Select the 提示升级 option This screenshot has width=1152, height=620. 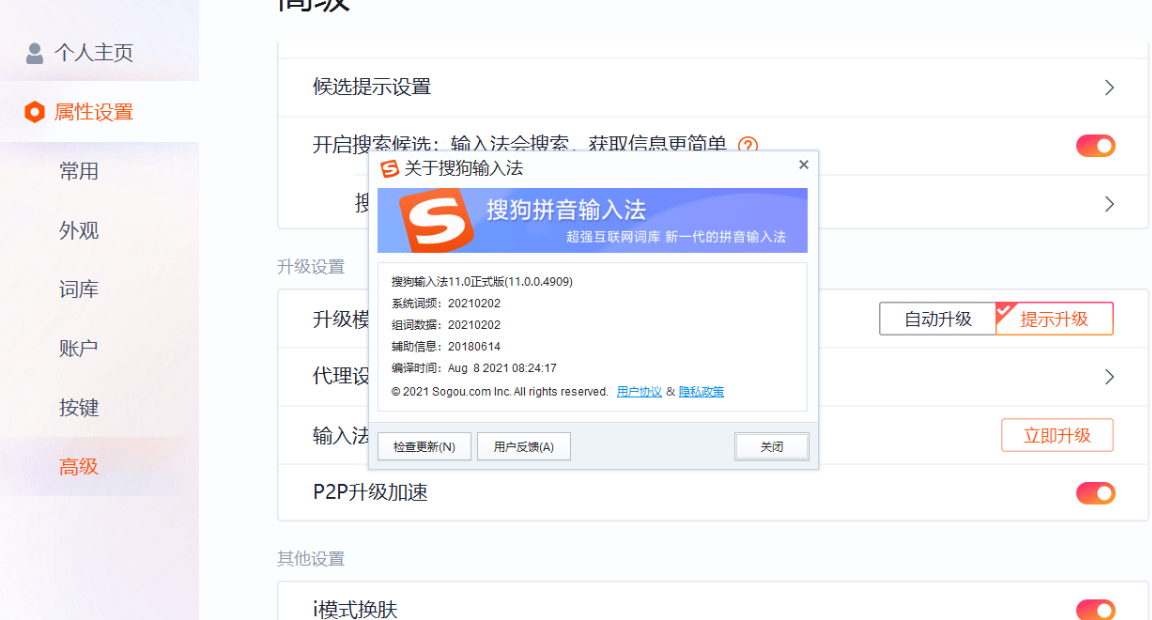tap(1054, 319)
